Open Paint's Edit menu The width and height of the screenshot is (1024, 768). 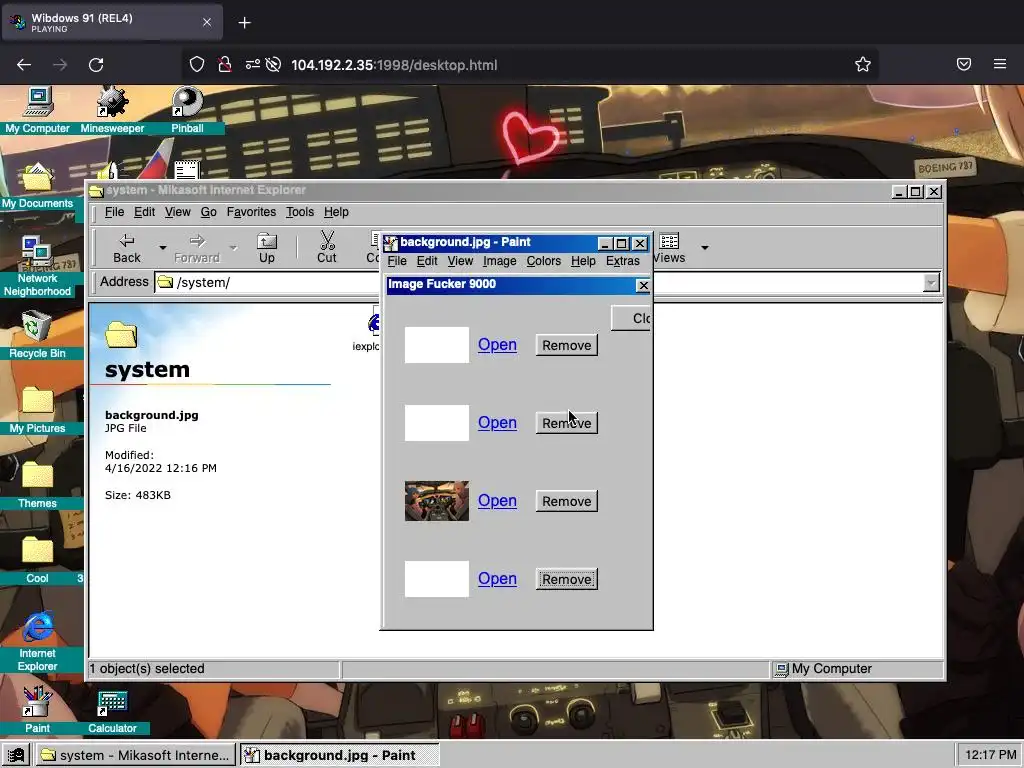pos(426,261)
